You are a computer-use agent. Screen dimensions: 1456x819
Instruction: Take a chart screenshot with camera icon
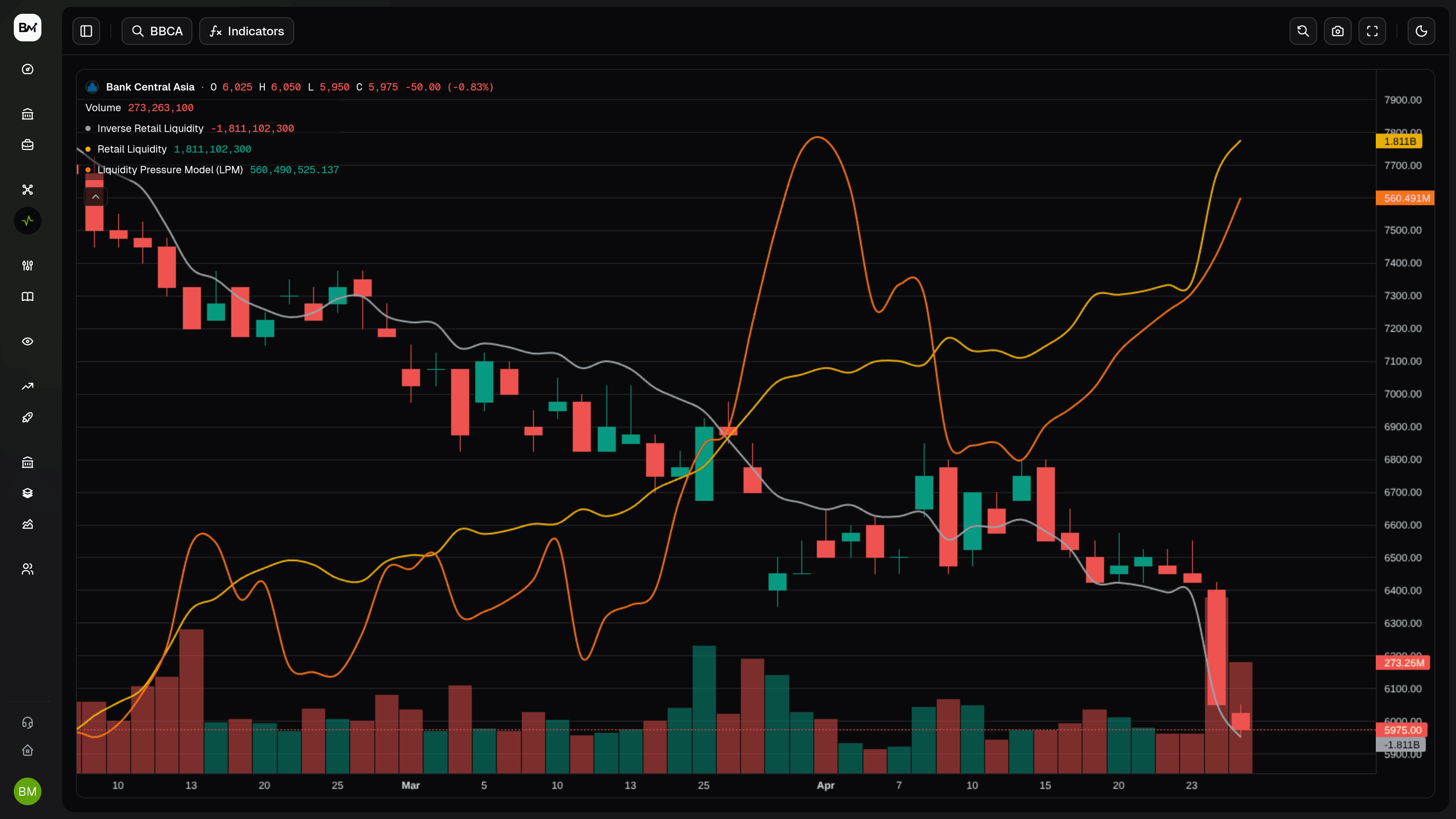coord(1338,31)
